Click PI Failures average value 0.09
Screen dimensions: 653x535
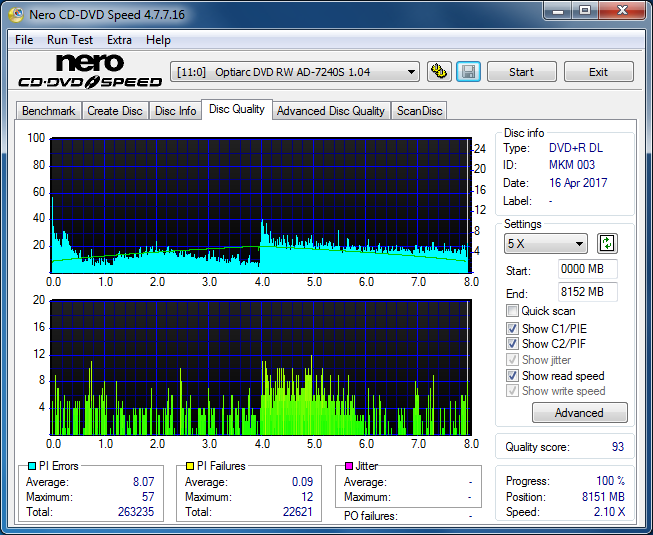302,482
